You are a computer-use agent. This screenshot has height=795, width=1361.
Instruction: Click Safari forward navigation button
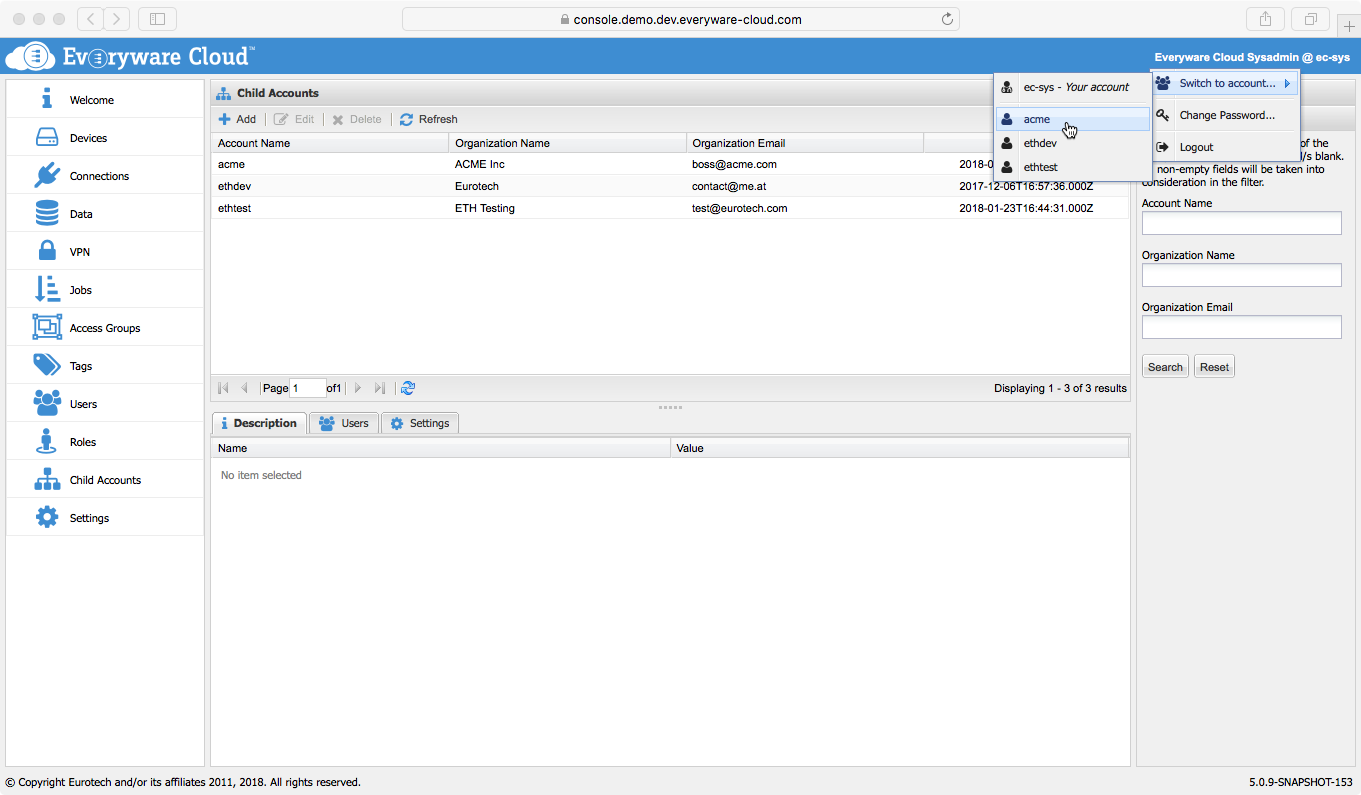point(117,19)
